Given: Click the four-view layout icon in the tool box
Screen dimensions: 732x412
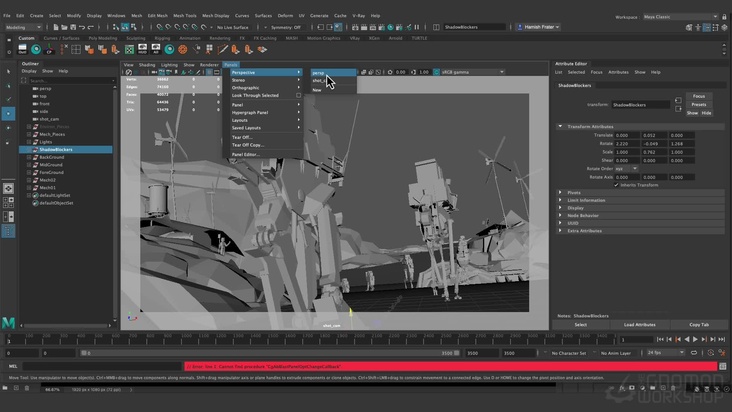Looking at the screenshot, I should (8, 203).
